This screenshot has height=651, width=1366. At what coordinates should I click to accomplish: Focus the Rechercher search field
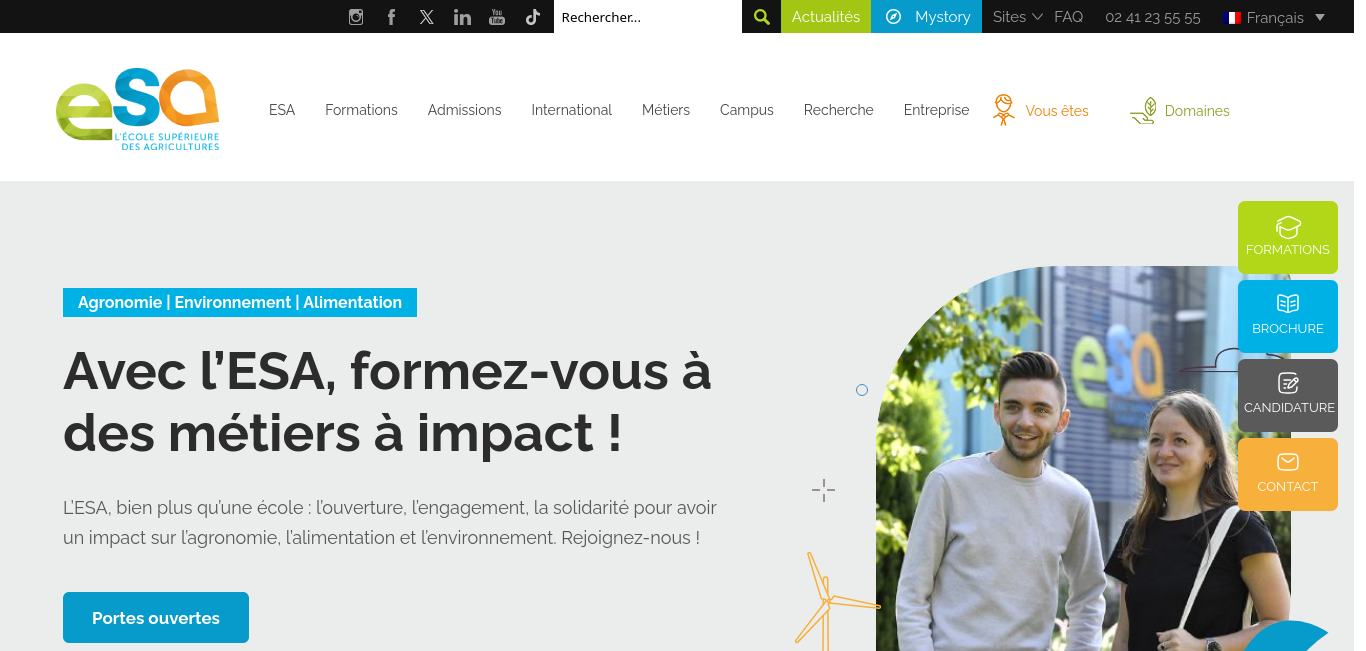click(x=648, y=17)
